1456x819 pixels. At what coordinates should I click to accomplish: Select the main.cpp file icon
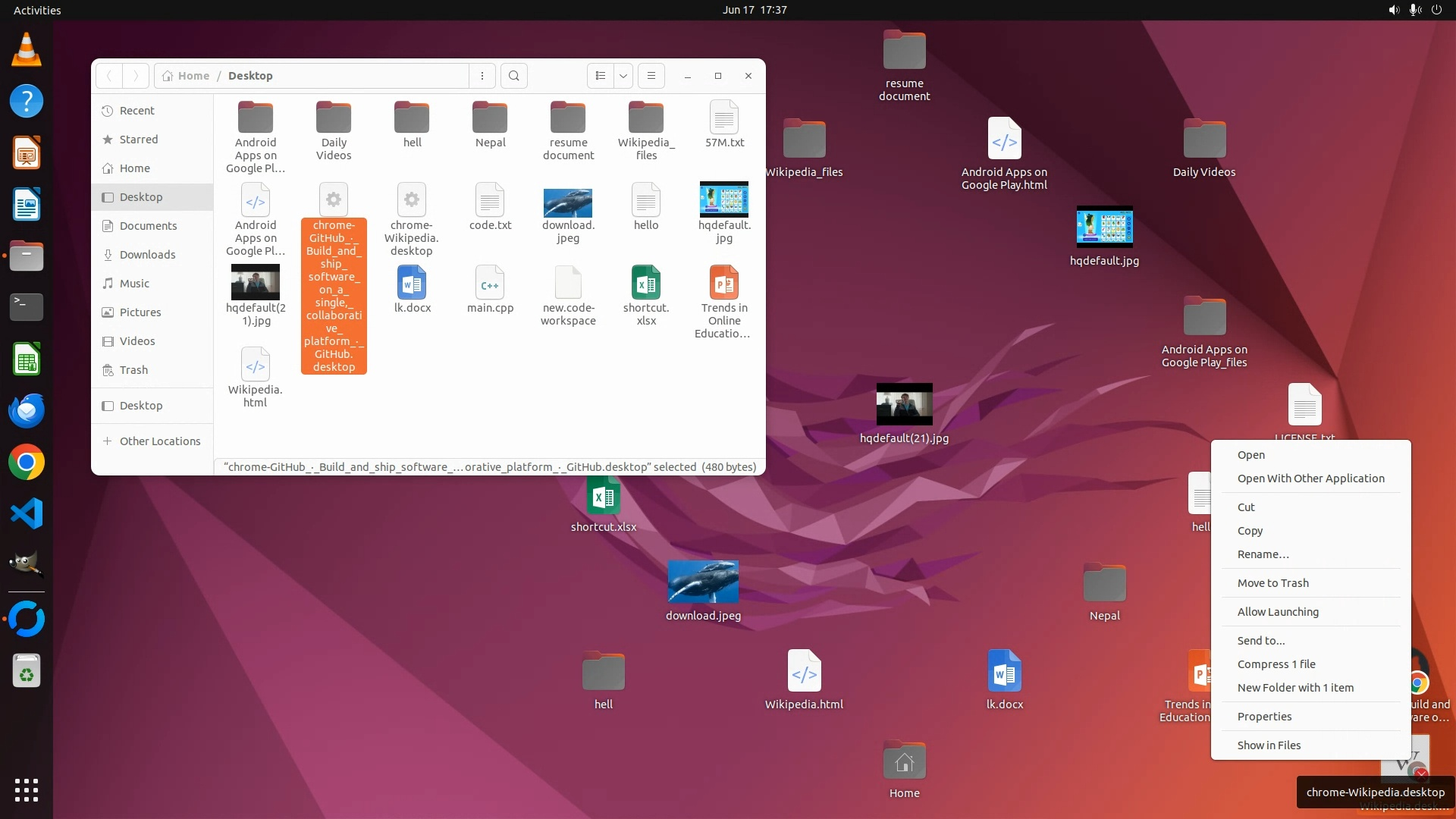point(490,284)
